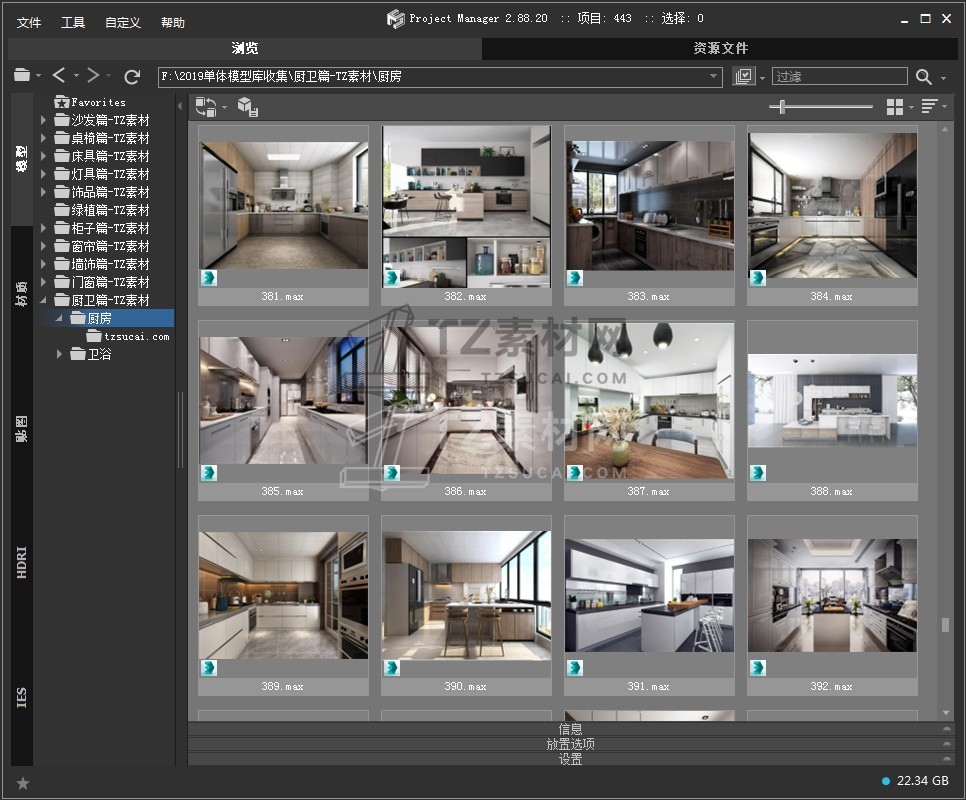Click the 3ds Max badge on 381.max
The image size is (966, 800).
[x=210, y=278]
